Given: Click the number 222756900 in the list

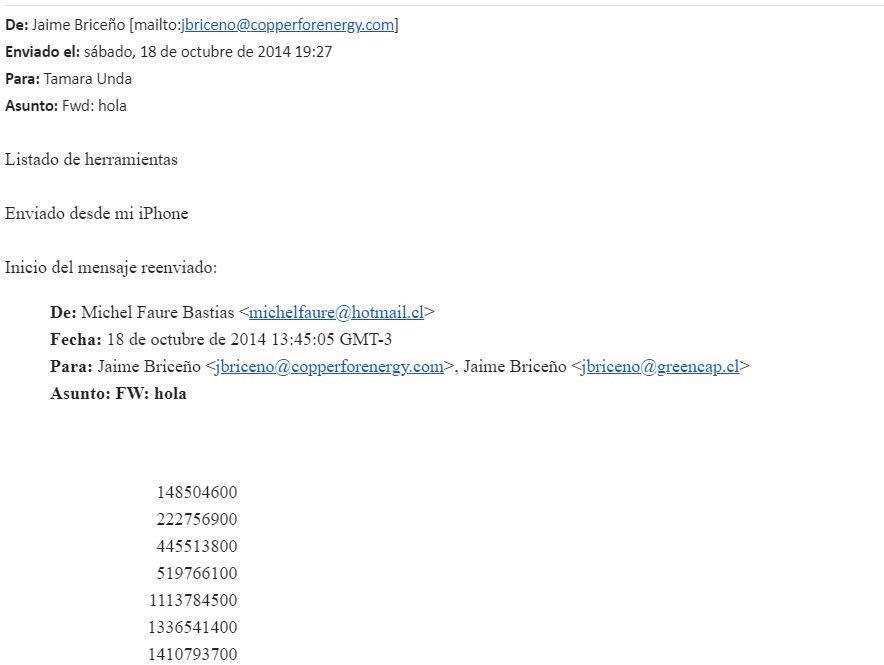Looking at the screenshot, I should coord(197,519).
